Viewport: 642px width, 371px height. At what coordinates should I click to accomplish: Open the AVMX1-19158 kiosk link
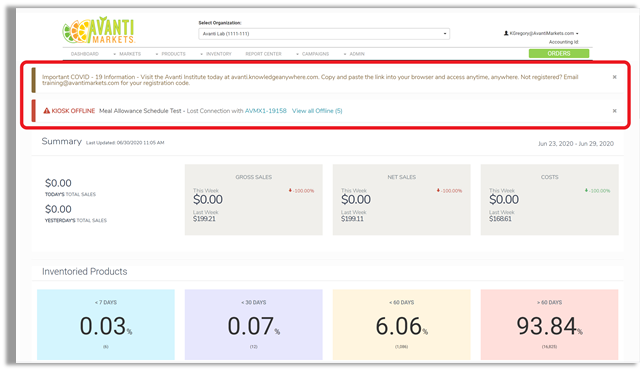266,111
